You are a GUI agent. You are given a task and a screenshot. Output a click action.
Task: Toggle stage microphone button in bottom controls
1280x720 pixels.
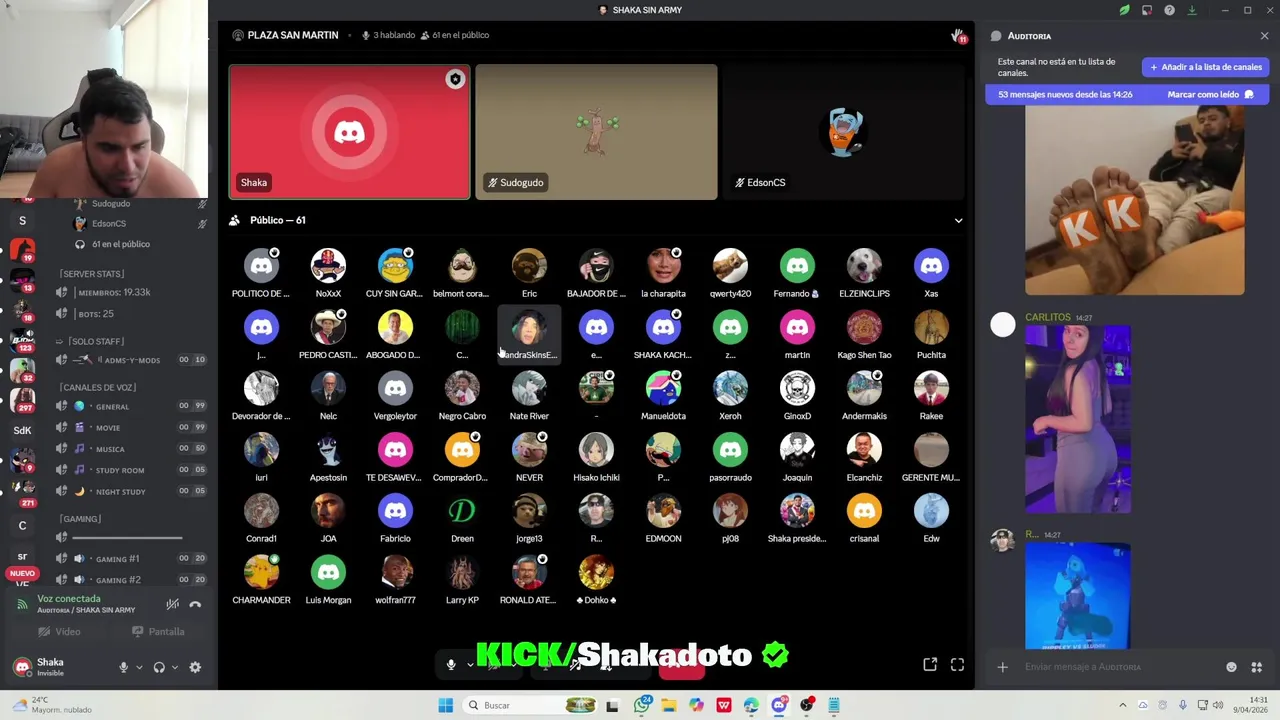[x=451, y=664]
